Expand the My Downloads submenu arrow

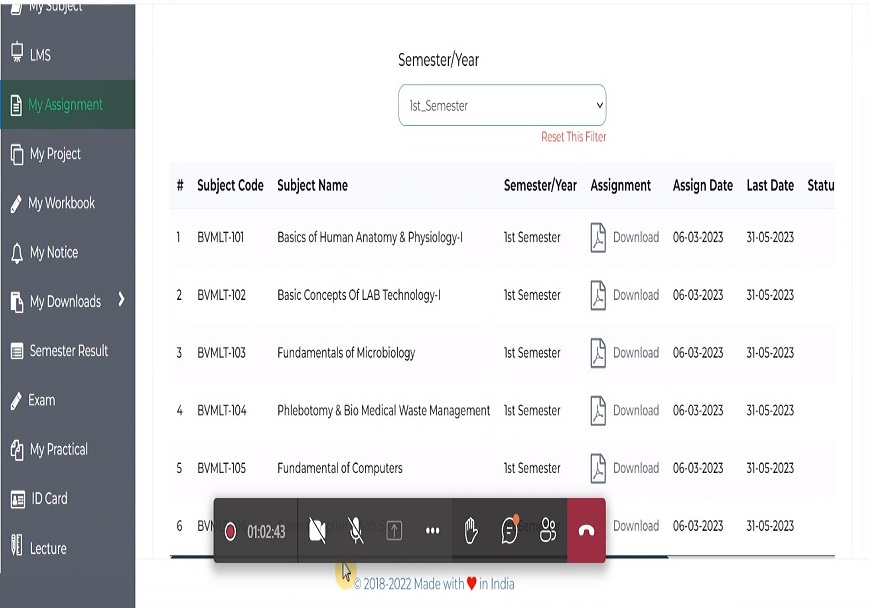tap(122, 299)
